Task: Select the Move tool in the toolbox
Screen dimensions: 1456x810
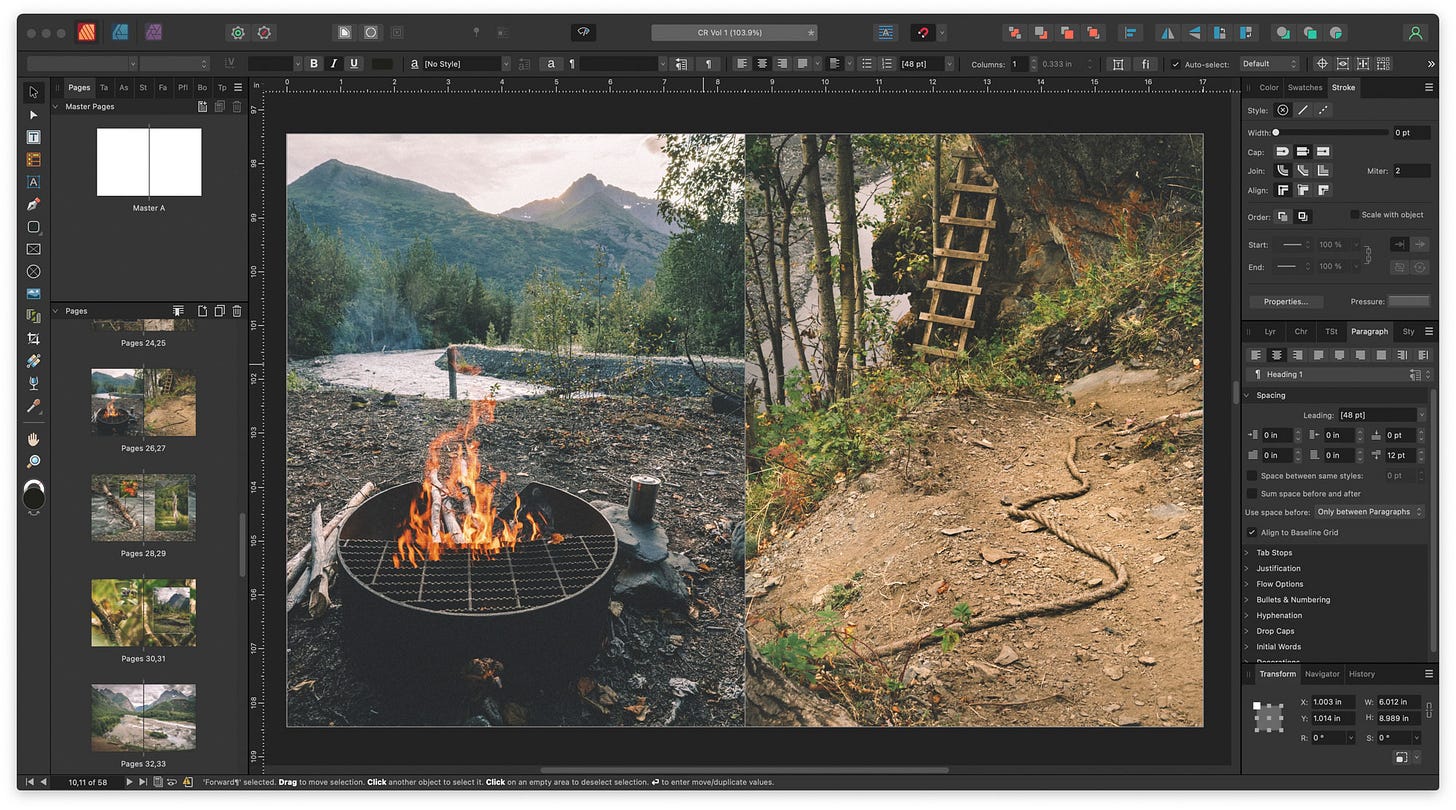Action: click(x=34, y=92)
